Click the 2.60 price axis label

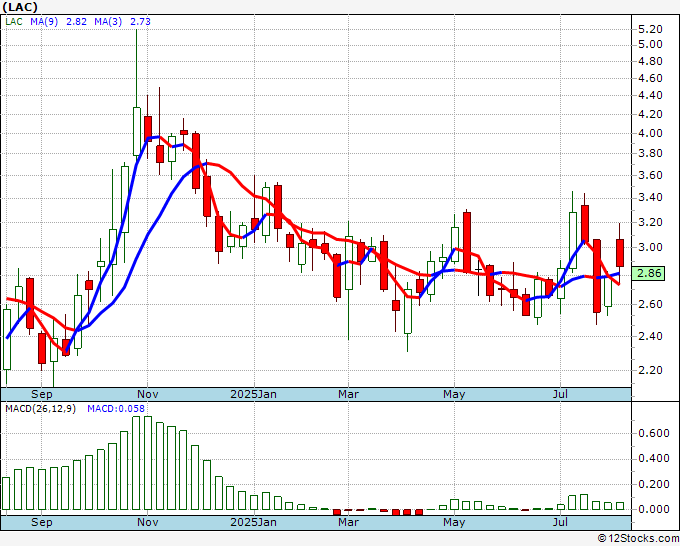coord(651,304)
